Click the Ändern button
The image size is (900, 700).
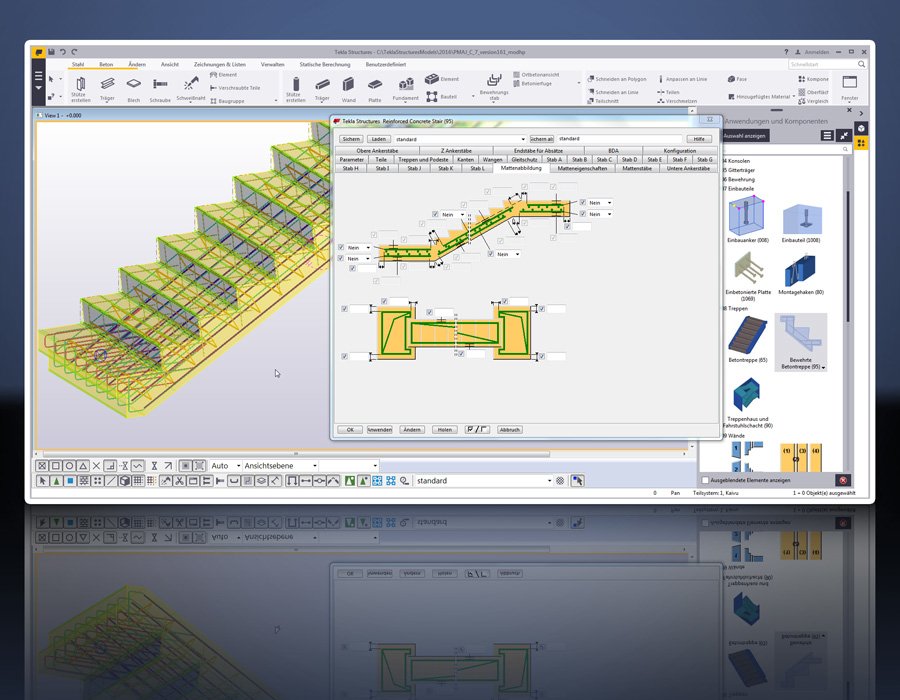point(412,430)
